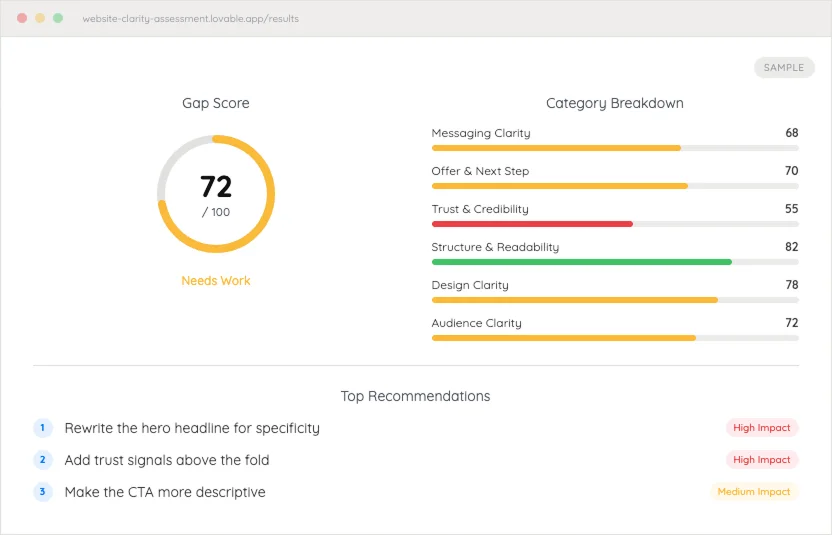Screen dimensions: 832x535
Task: Click the number 1 recommendation badge
Action: 43,428
